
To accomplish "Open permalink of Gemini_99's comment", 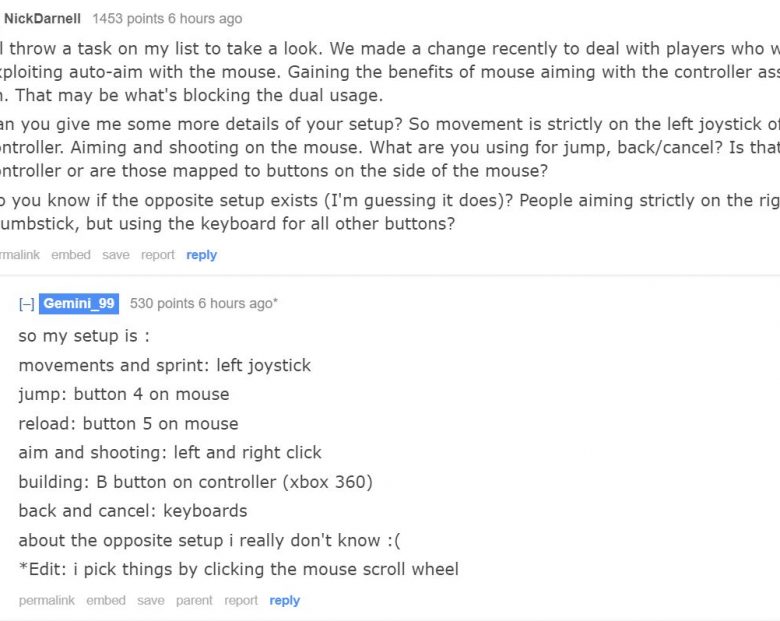I will (x=47, y=601).
